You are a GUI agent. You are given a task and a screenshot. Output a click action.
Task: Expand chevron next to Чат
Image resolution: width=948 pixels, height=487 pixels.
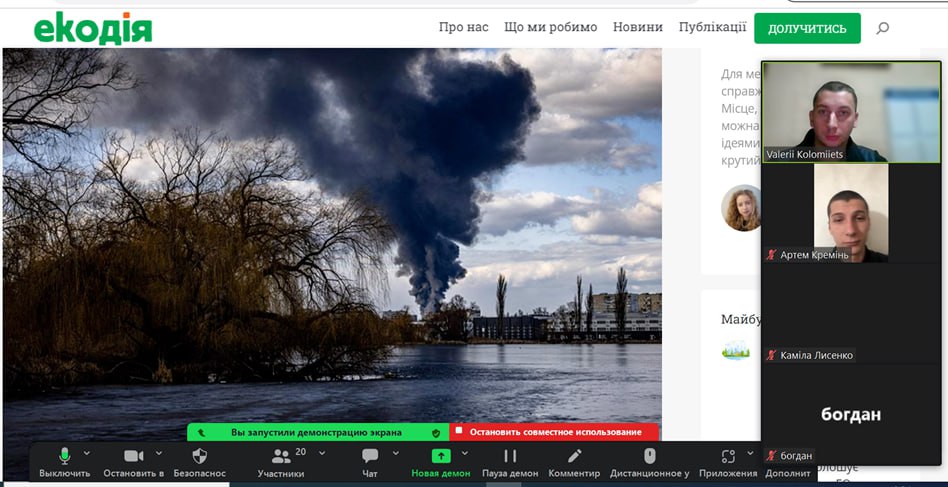395,453
